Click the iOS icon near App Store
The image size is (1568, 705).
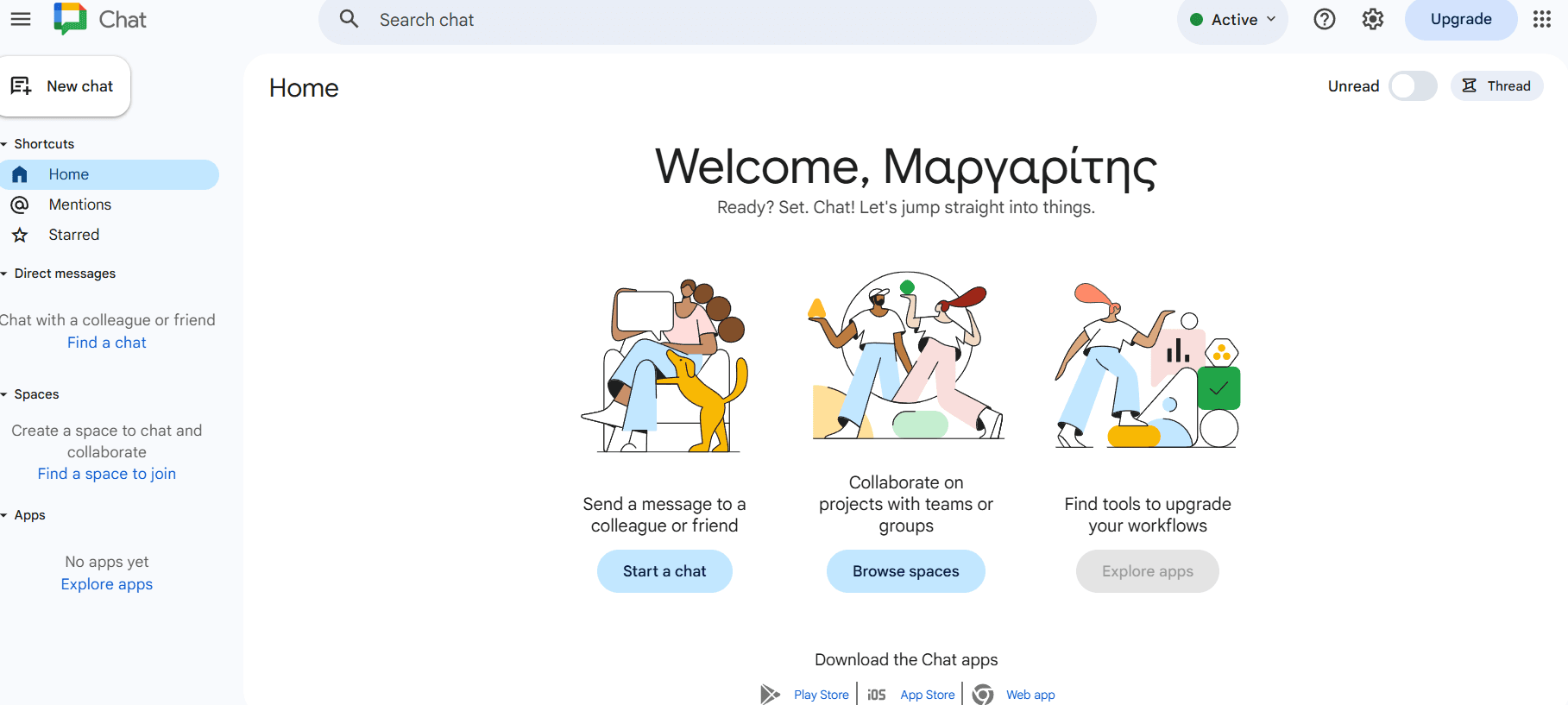(x=877, y=695)
